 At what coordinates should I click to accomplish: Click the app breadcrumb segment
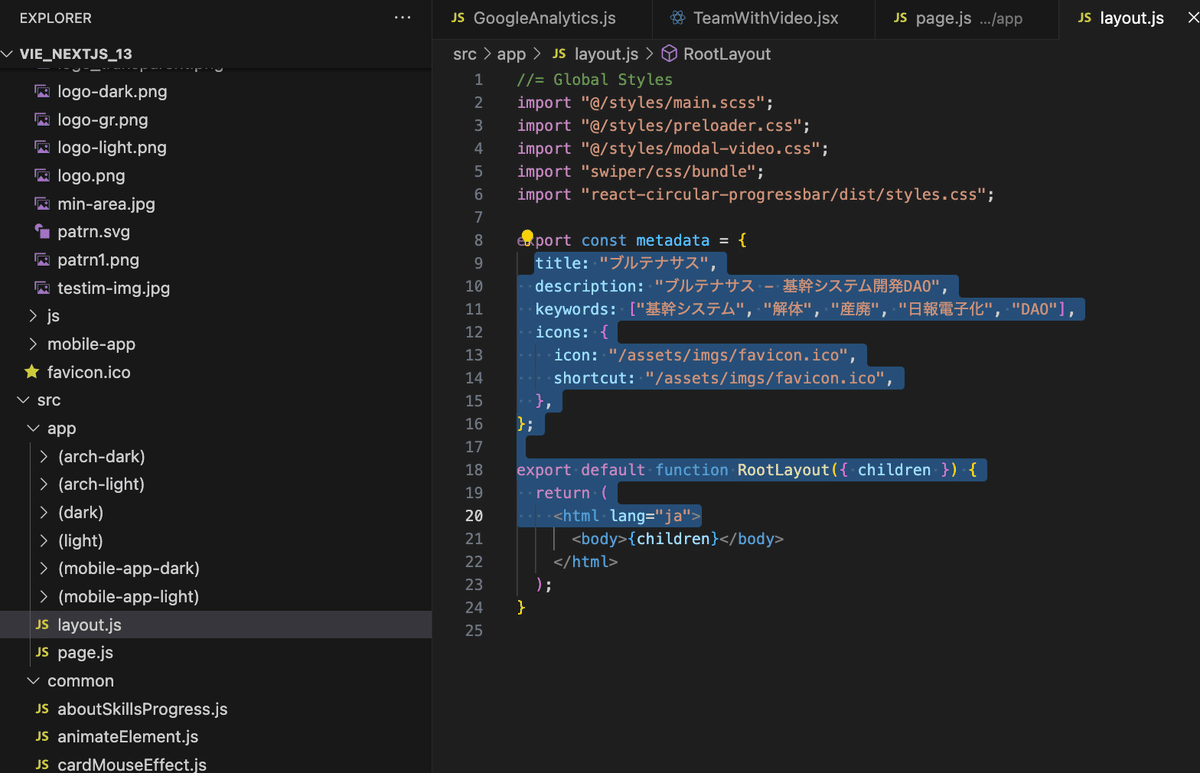tap(511, 54)
